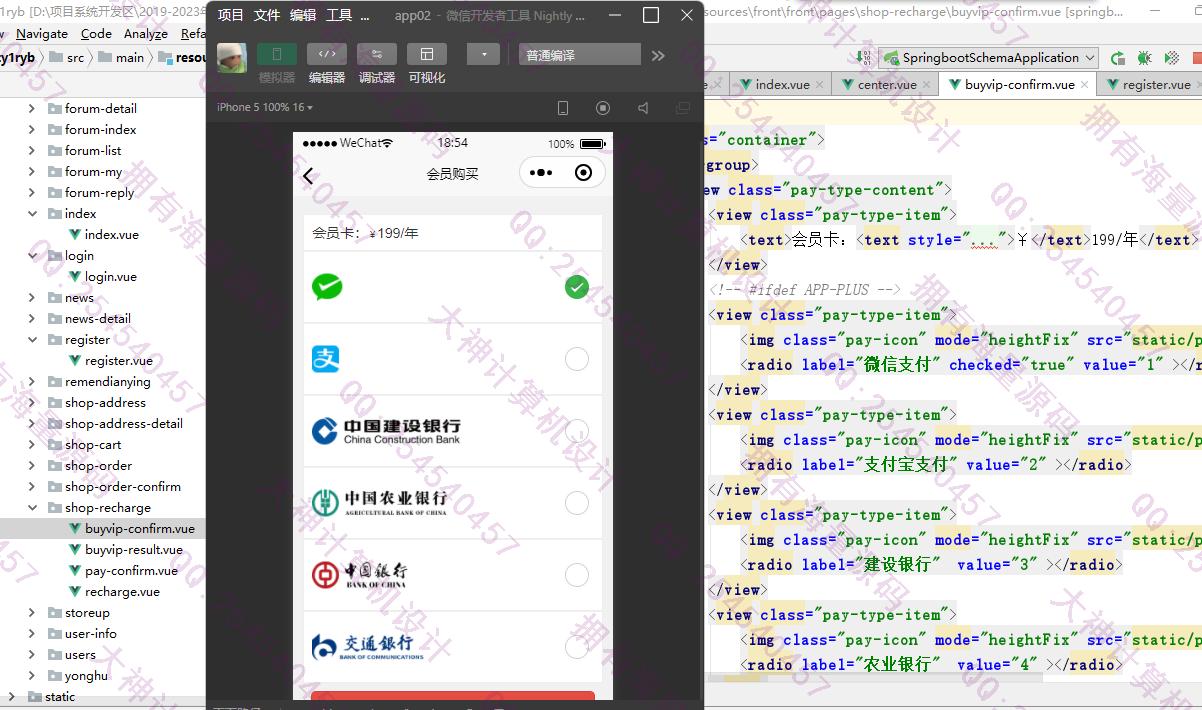This screenshot has height=710, width=1202.
Task: Open the Navigate menu in IntelliJ
Action: click(42, 33)
